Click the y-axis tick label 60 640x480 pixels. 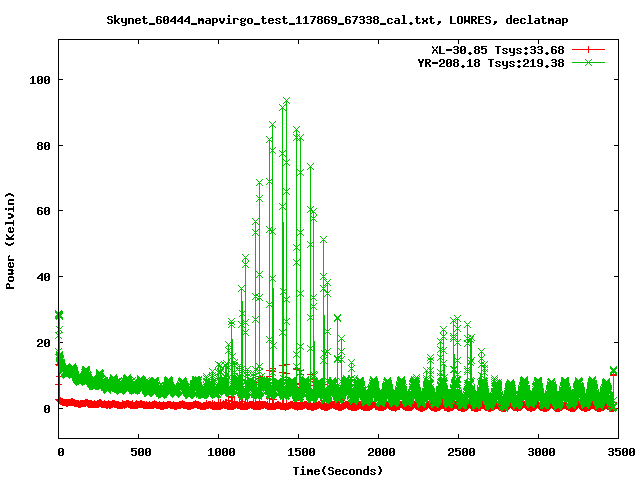pos(44,211)
